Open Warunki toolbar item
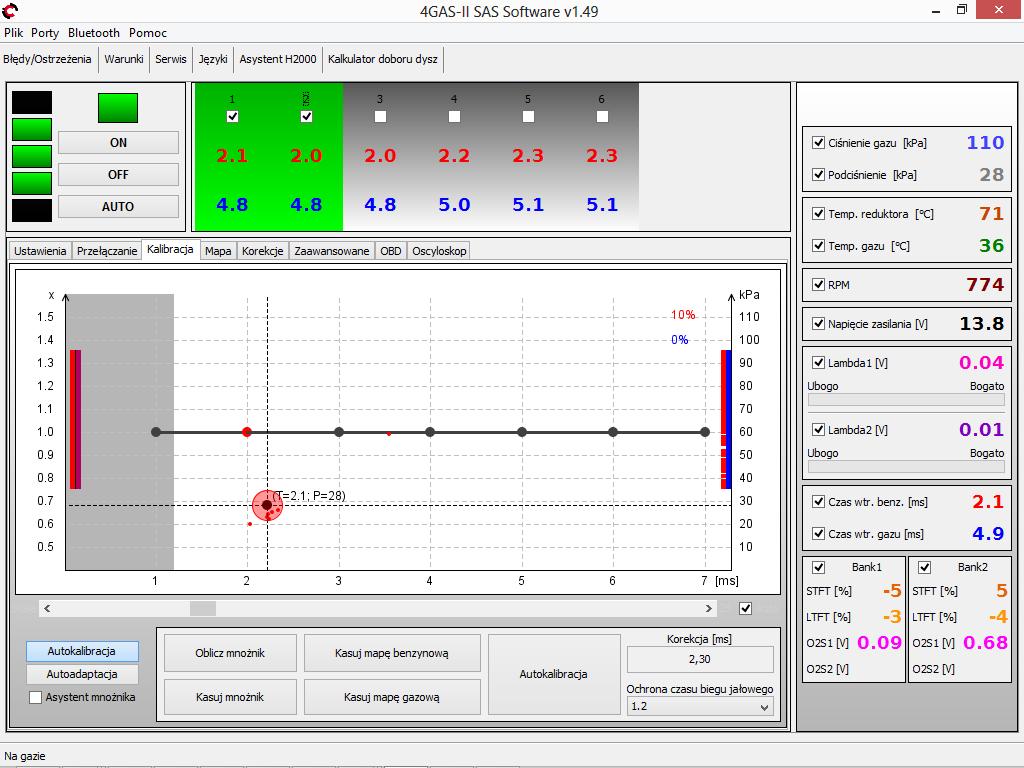This screenshot has width=1024, height=768. point(123,59)
